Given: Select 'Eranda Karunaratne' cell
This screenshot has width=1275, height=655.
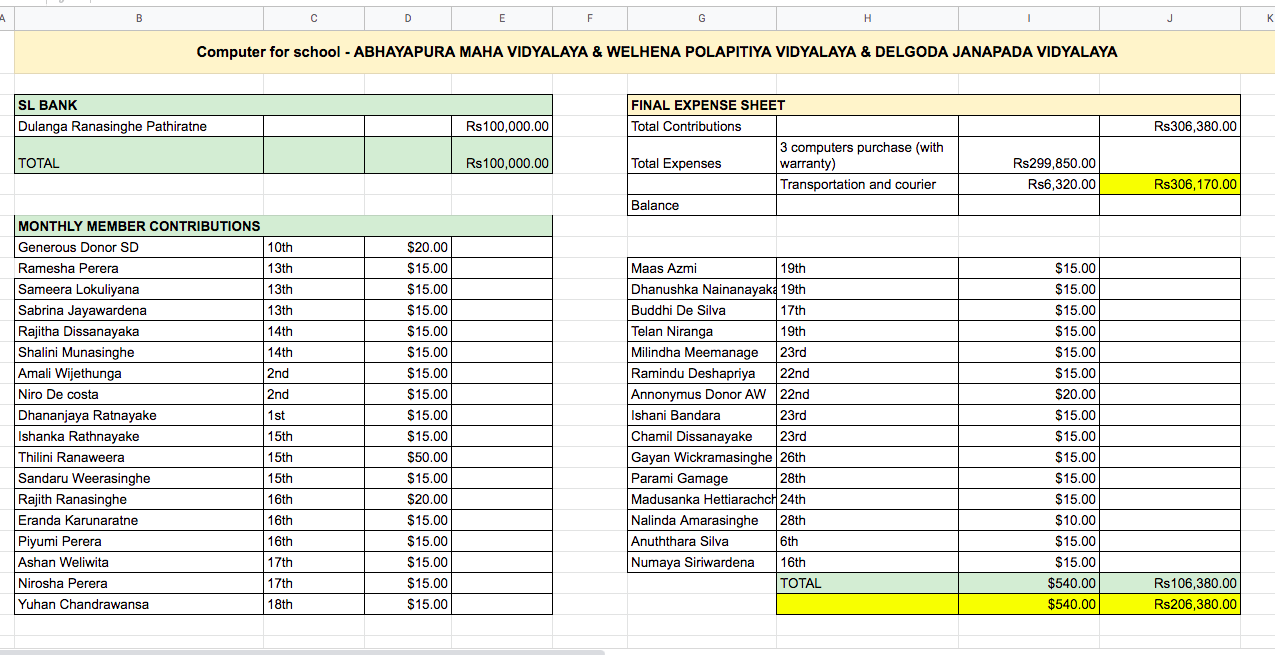Looking at the screenshot, I should (139, 520).
